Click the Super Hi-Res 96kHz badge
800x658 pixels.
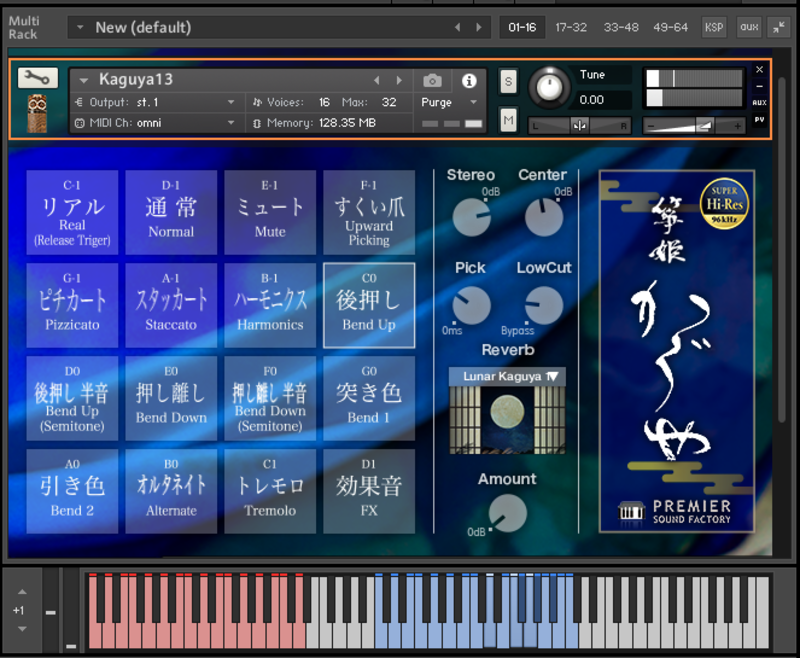pyautogui.click(x=724, y=203)
